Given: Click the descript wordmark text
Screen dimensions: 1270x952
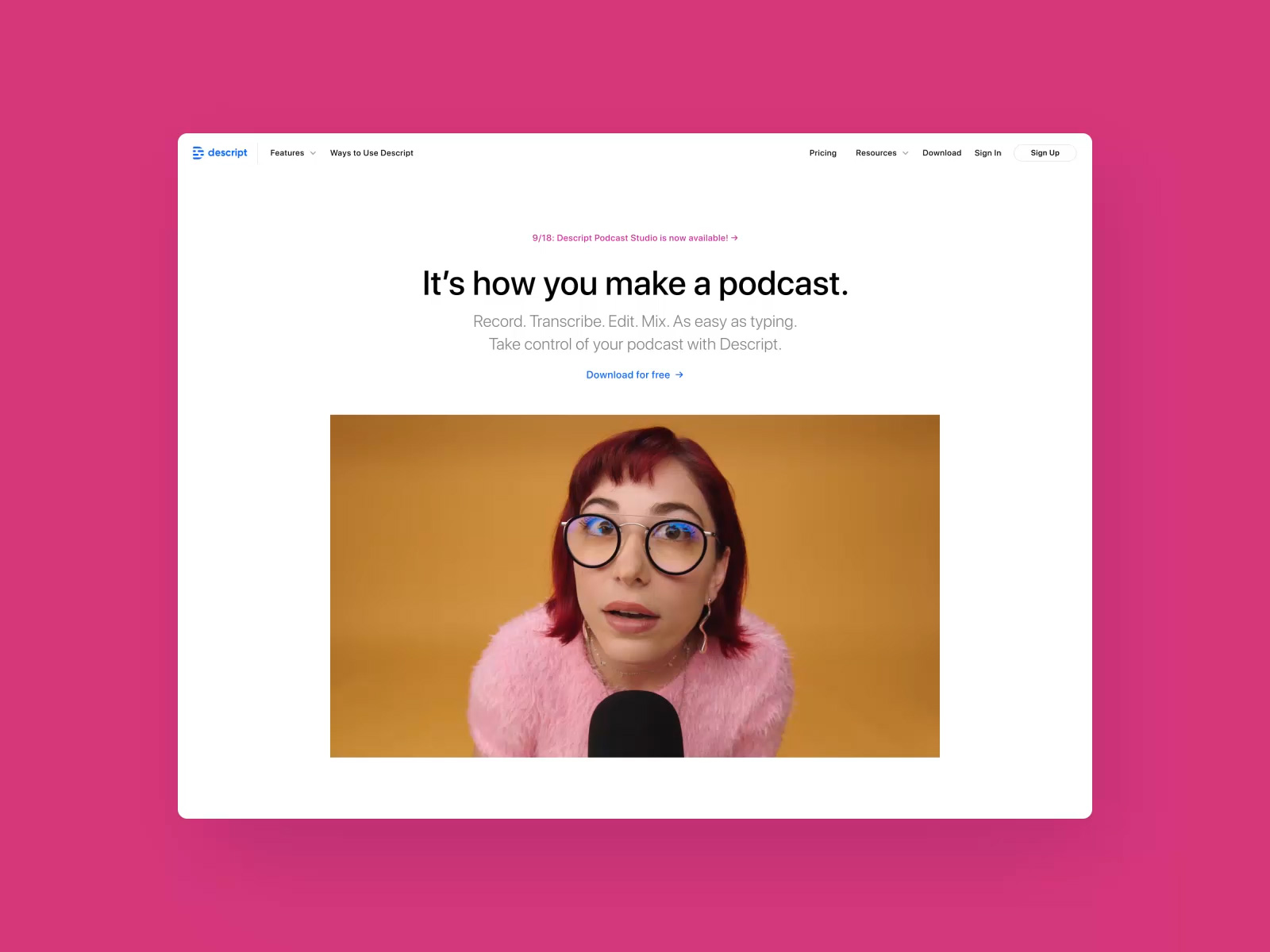Looking at the screenshot, I should click(228, 152).
